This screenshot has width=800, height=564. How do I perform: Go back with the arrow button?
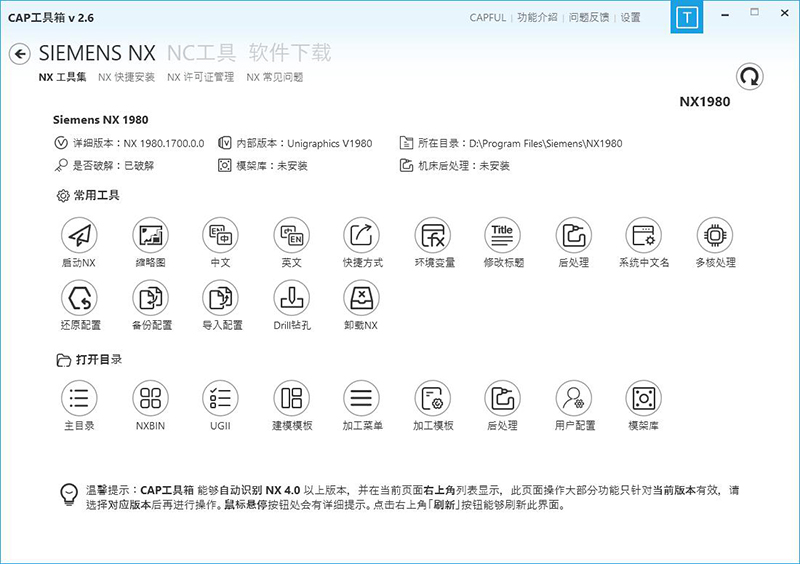pyautogui.click(x=19, y=54)
